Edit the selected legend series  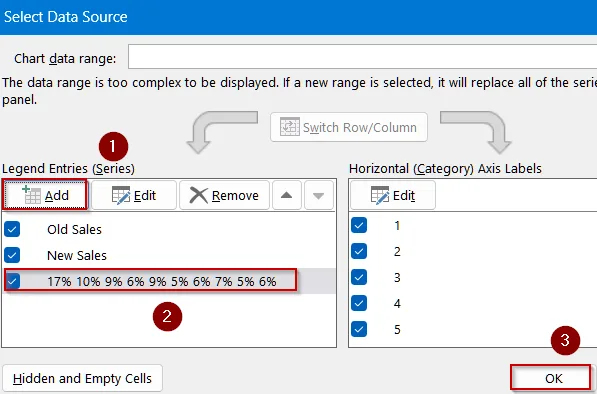(x=134, y=195)
